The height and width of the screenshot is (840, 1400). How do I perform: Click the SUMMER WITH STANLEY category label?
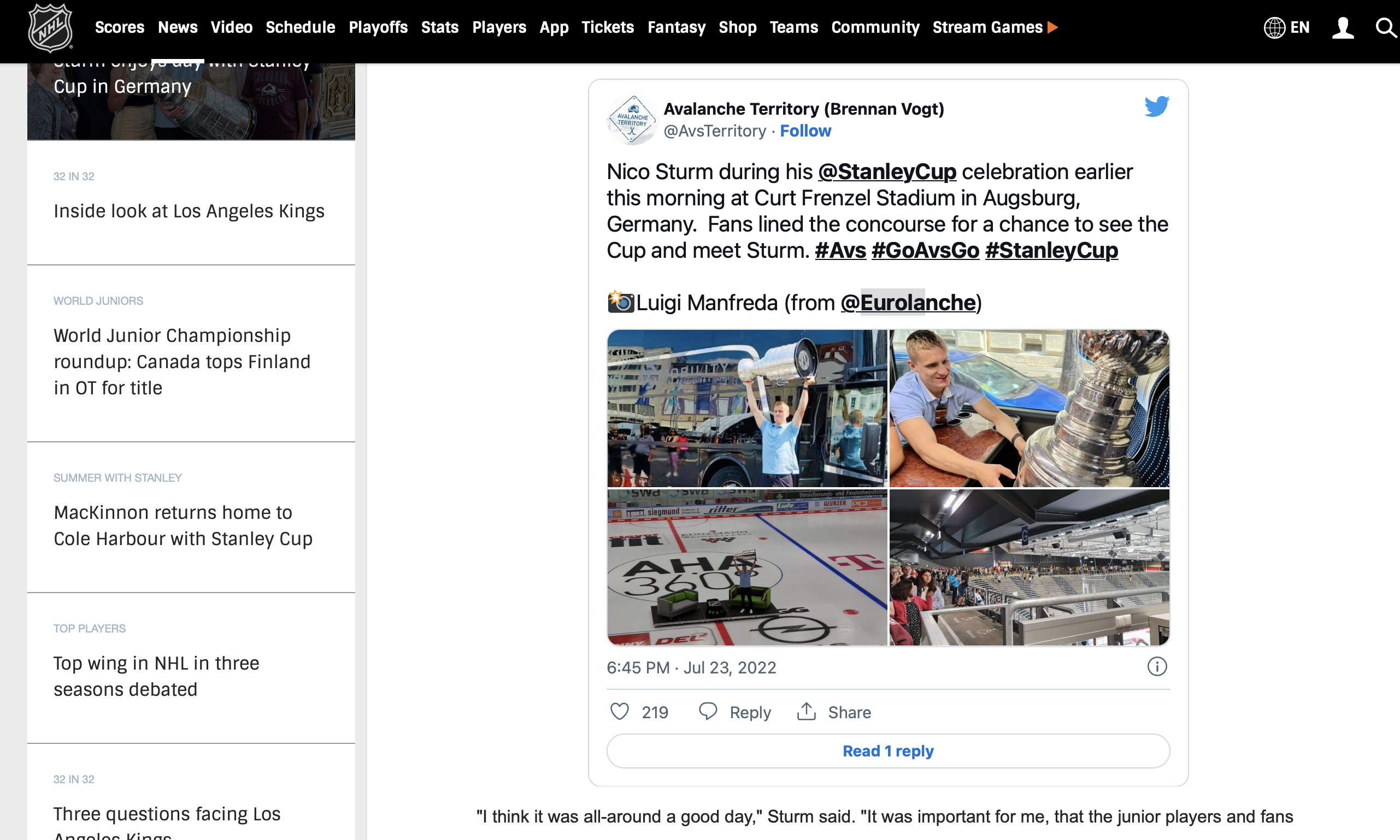(x=117, y=478)
